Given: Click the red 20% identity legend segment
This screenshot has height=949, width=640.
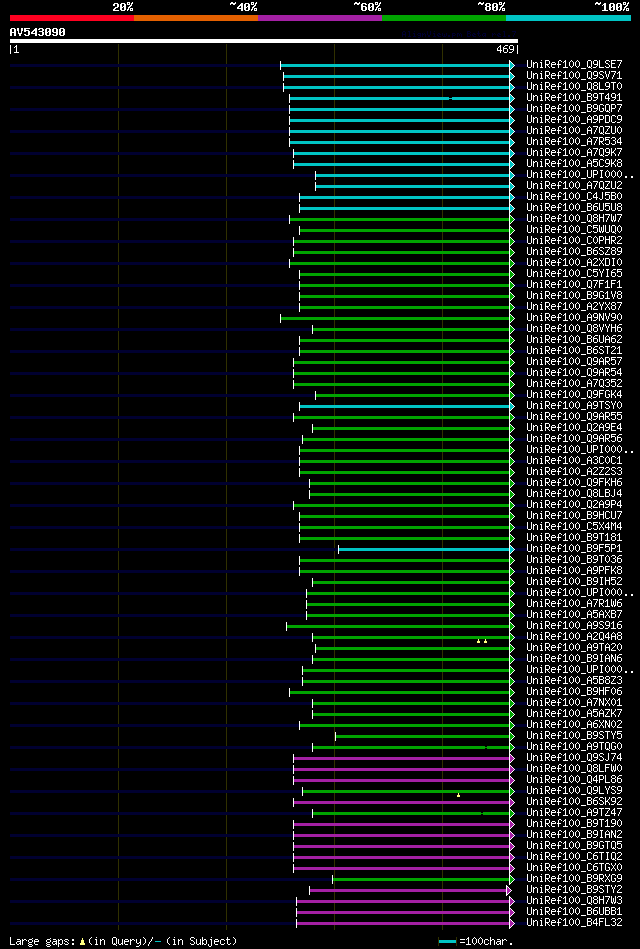Looking at the screenshot, I should coord(71,18).
